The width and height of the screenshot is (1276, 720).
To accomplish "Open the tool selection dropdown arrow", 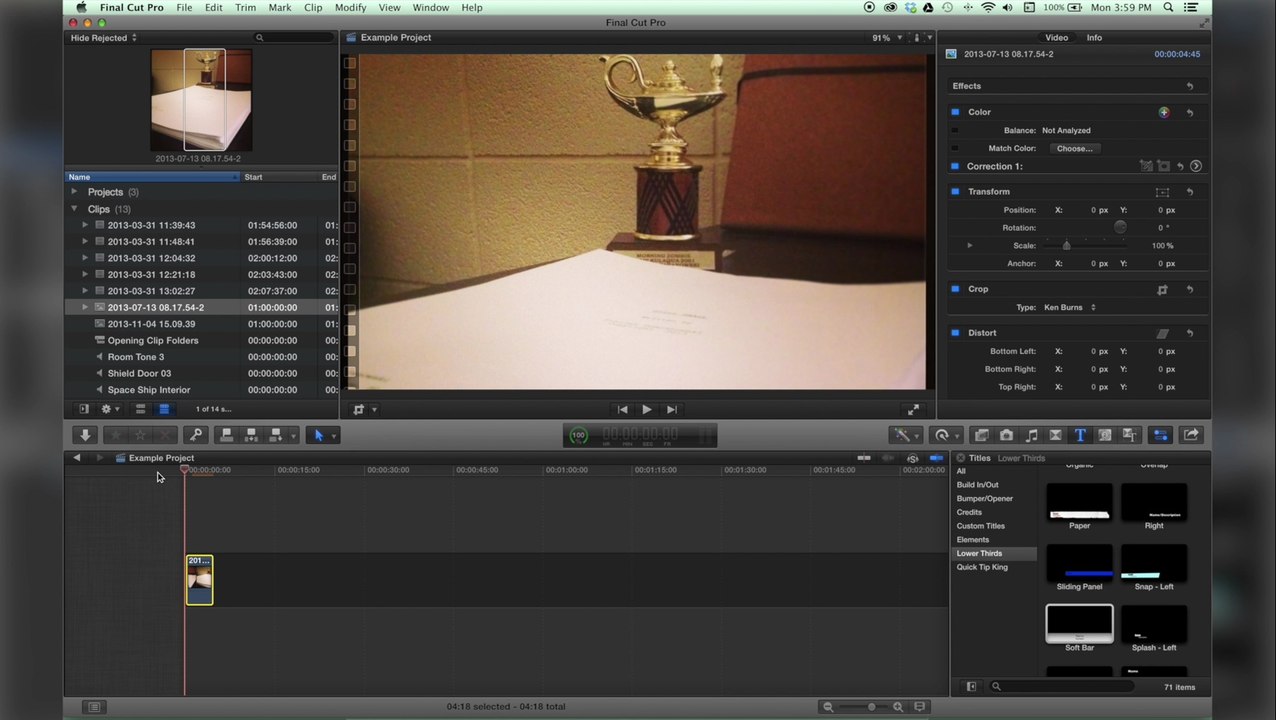I will (x=334, y=435).
